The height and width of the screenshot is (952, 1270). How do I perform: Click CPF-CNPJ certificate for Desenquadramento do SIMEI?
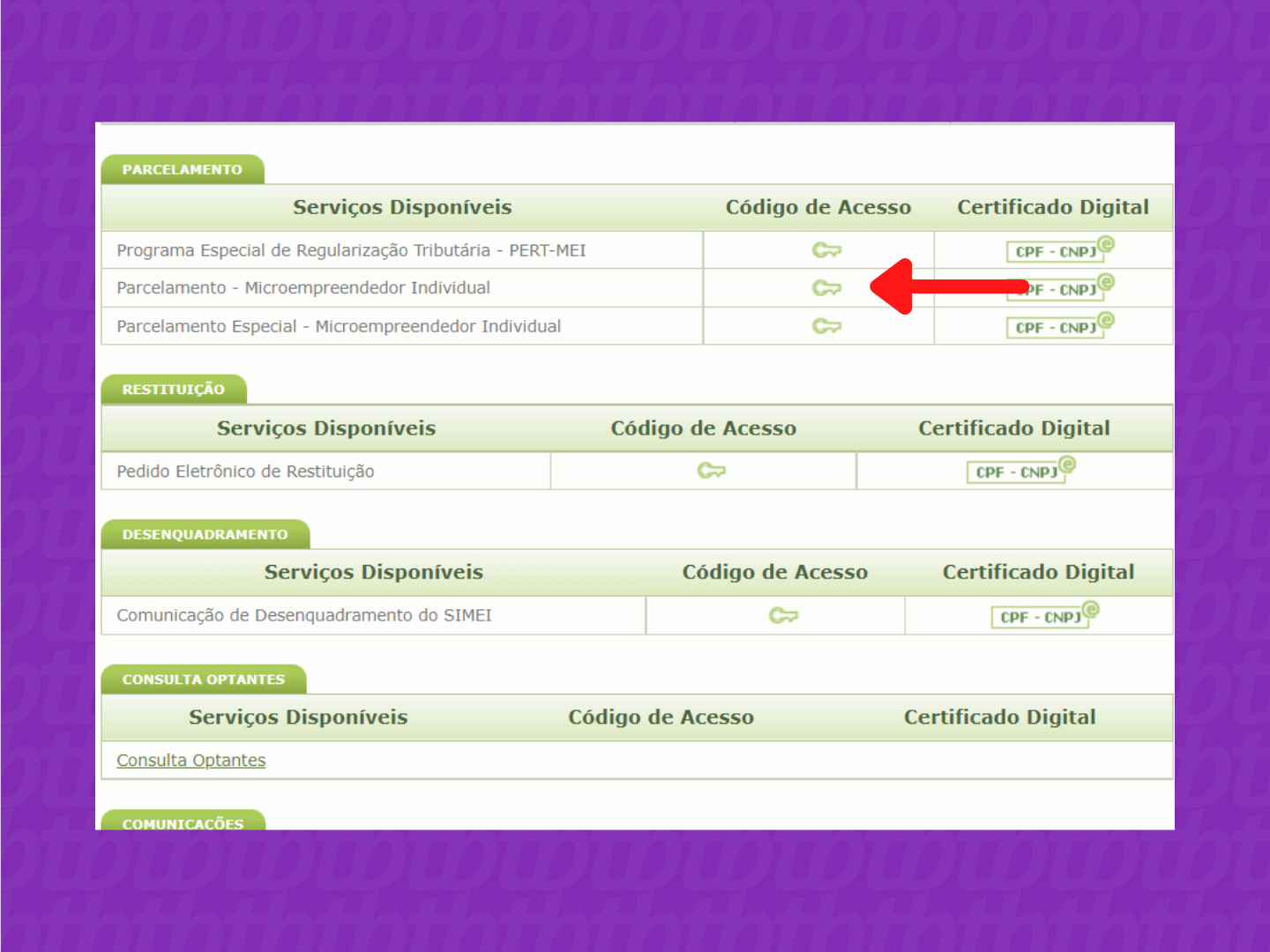tap(1045, 614)
